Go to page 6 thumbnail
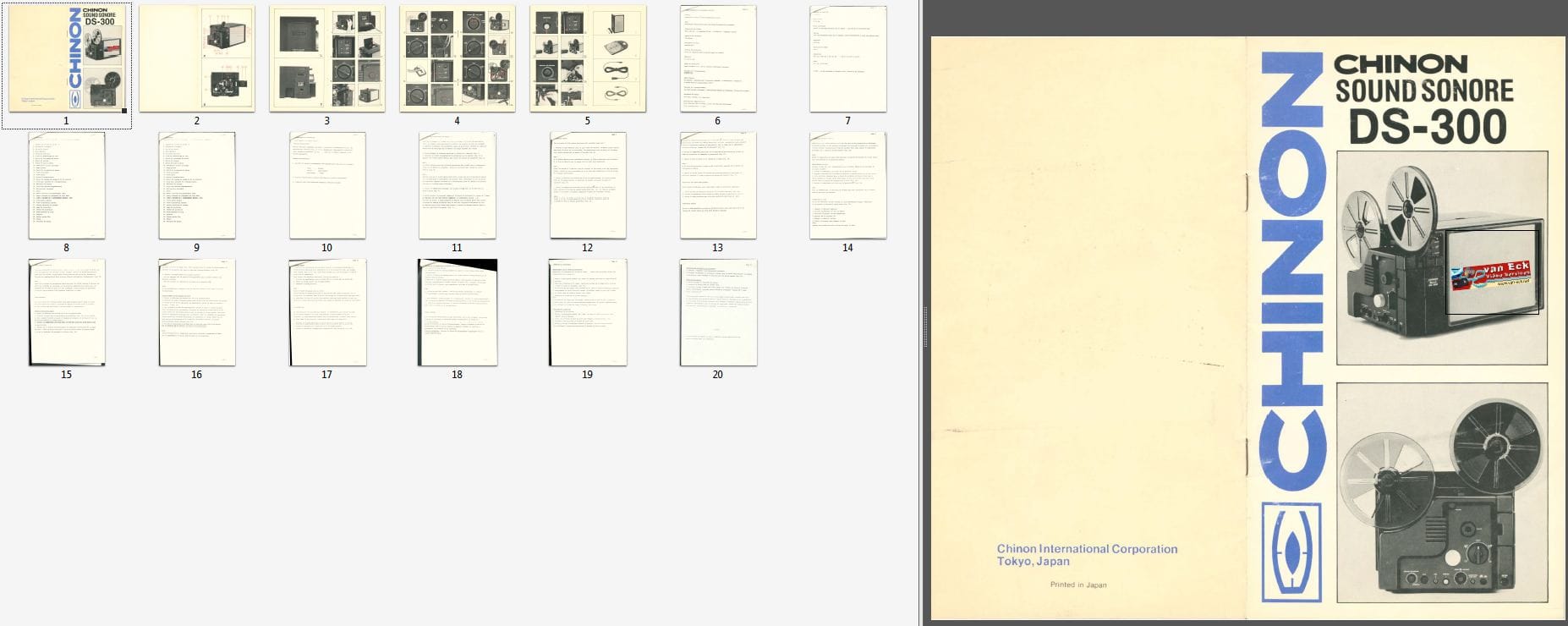1568x626 pixels. pyautogui.click(x=717, y=58)
